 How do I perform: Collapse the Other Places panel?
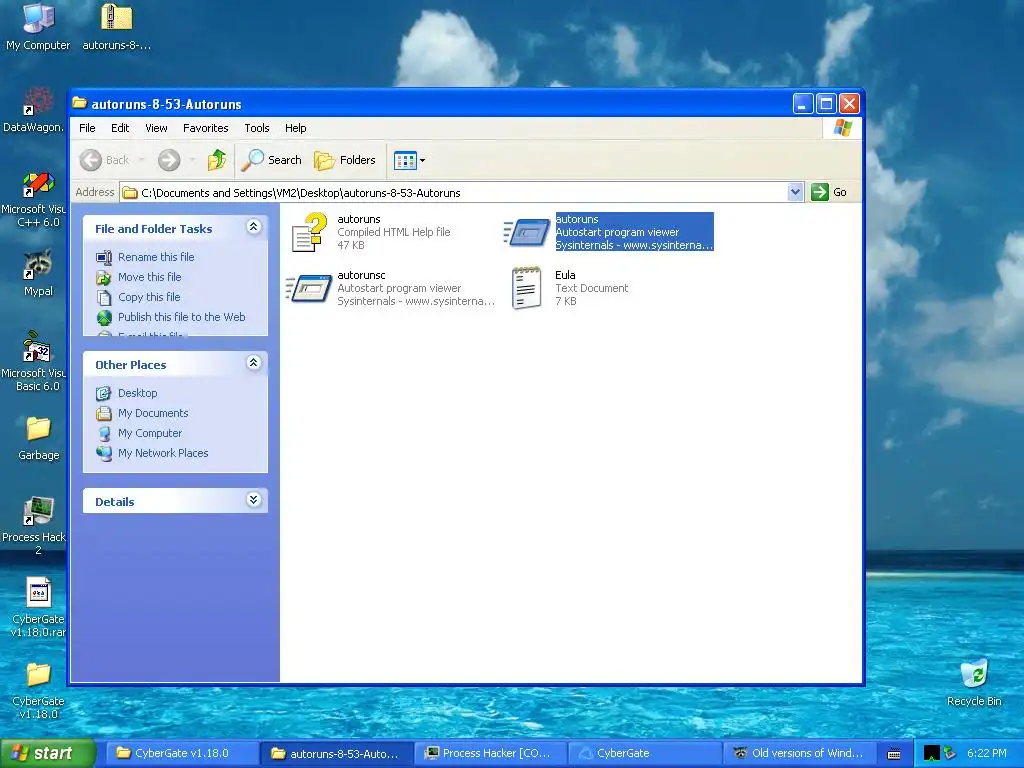point(253,362)
